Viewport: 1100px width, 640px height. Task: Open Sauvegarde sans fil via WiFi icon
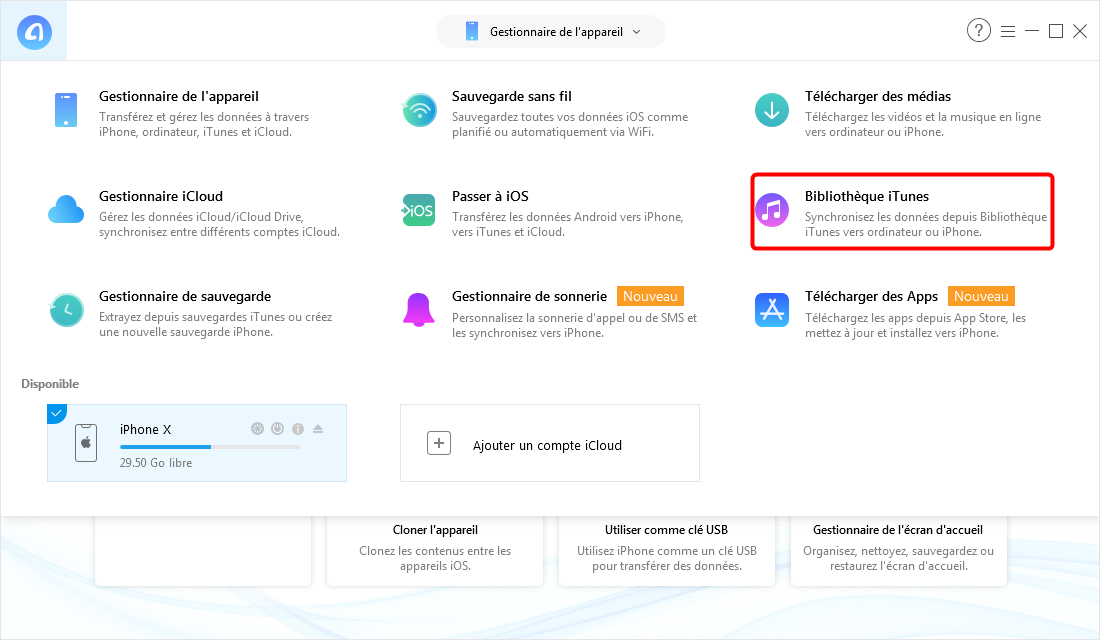(x=419, y=110)
